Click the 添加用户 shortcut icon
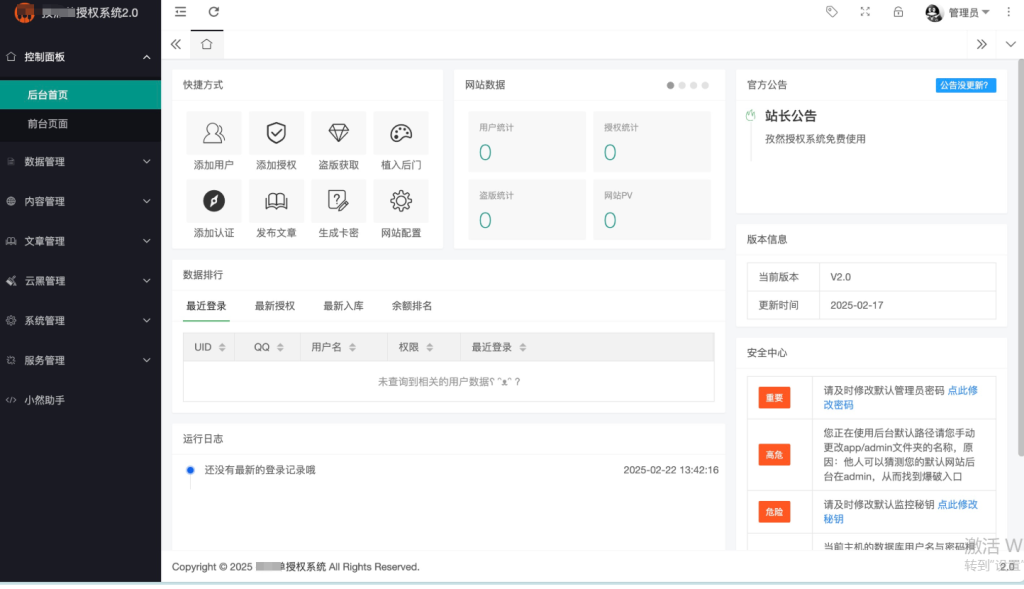The image size is (1024, 589). (x=214, y=133)
